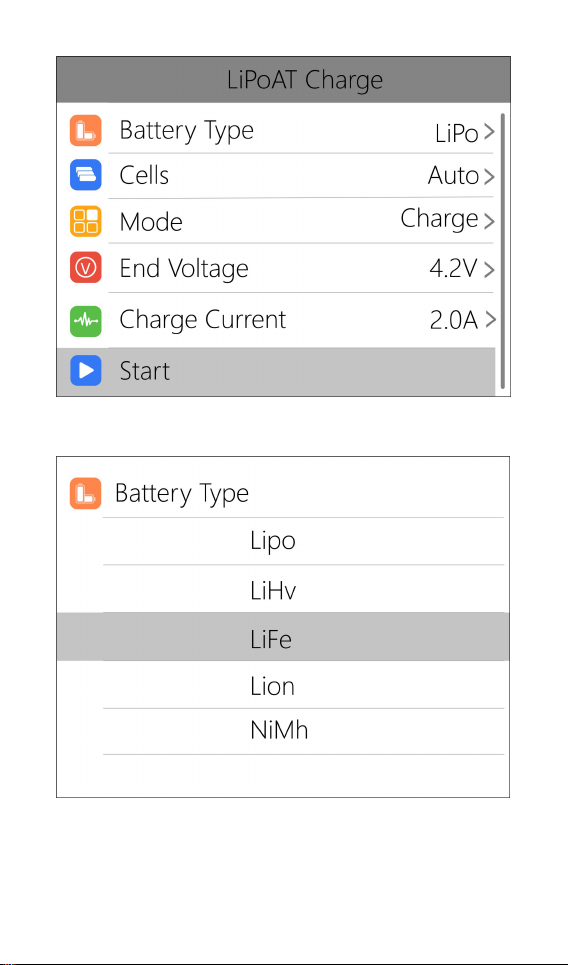The image size is (568, 965).
Task: Start charging via the Start row
Action: click(276, 372)
